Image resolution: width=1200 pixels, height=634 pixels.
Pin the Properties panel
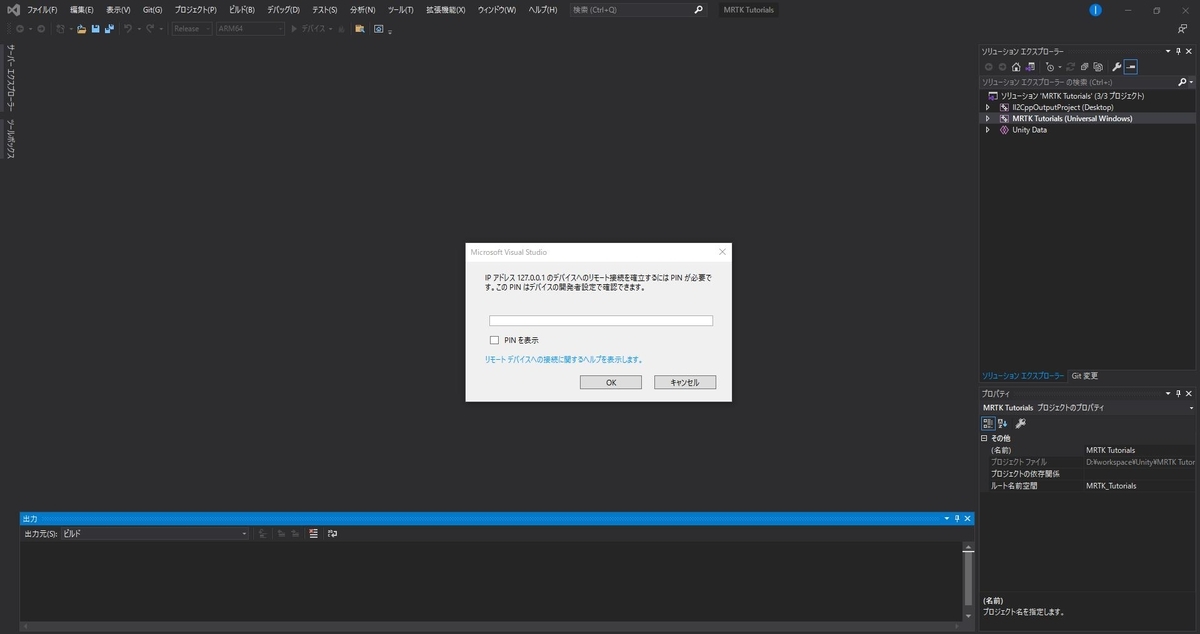1178,394
